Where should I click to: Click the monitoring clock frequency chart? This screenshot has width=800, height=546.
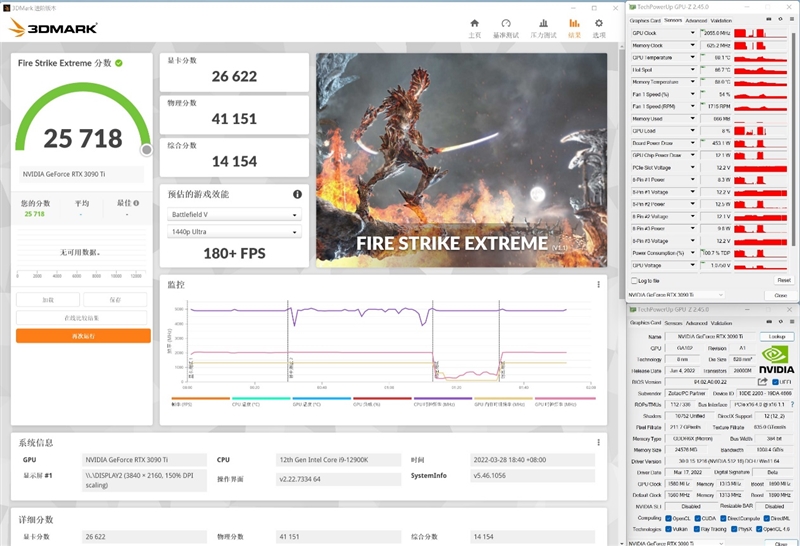(x=389, y=342)
